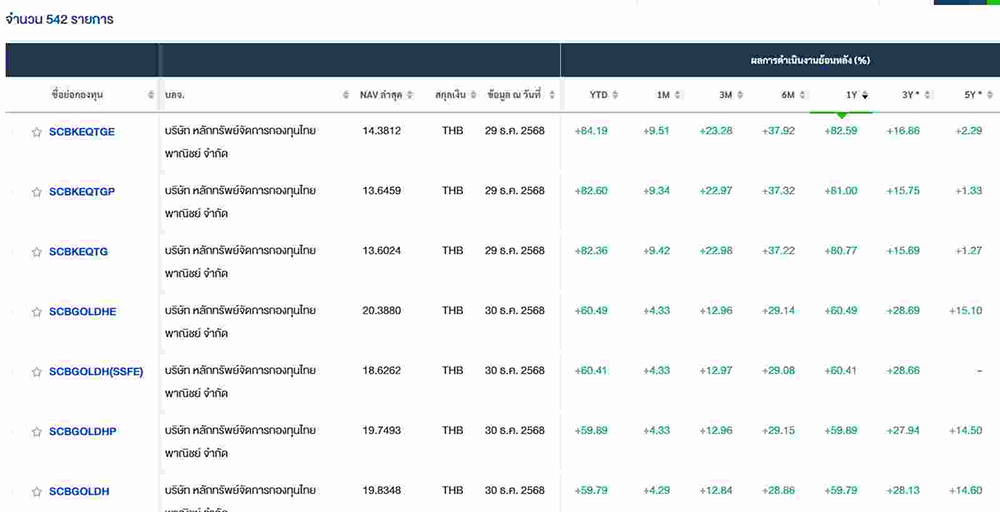Star the SCBKEQTGP fund as favorite
Screen dimensions: 1000x512
point(37,192)
